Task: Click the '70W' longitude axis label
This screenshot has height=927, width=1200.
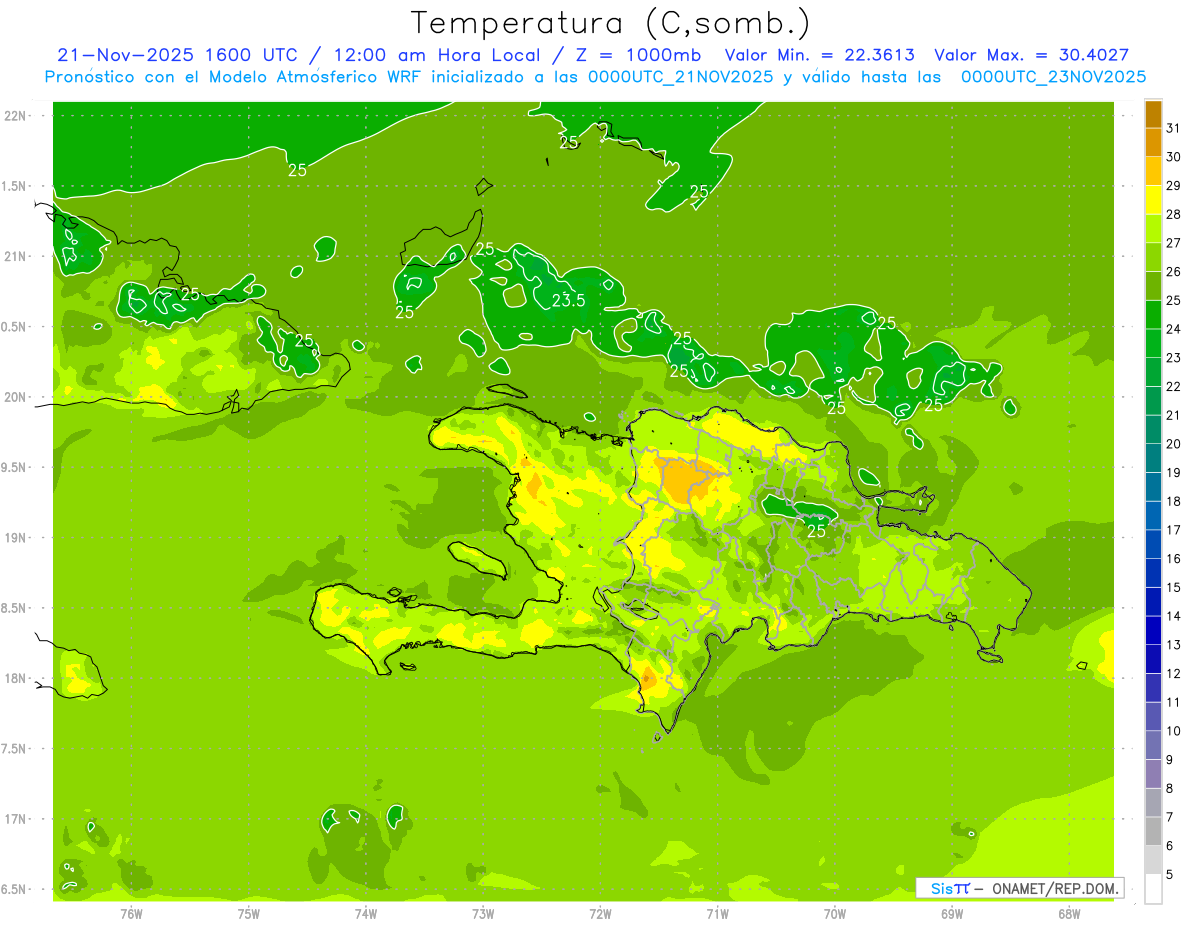Action: pos(834,913)
